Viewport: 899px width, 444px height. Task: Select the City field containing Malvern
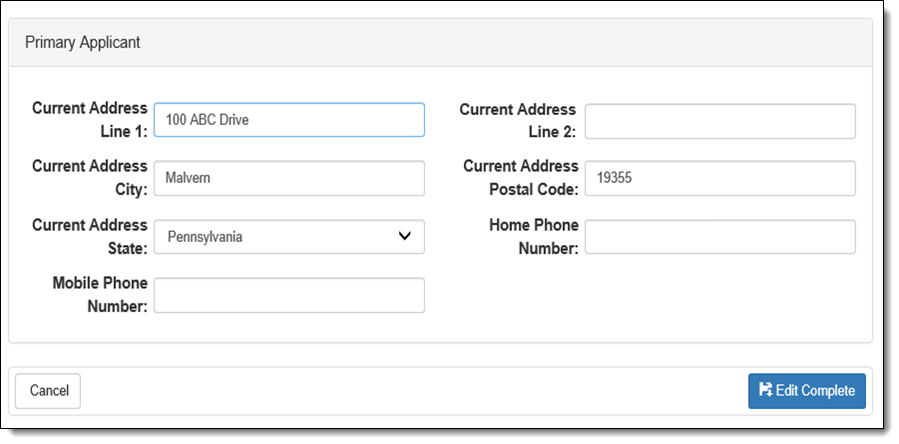pos(290,178)
